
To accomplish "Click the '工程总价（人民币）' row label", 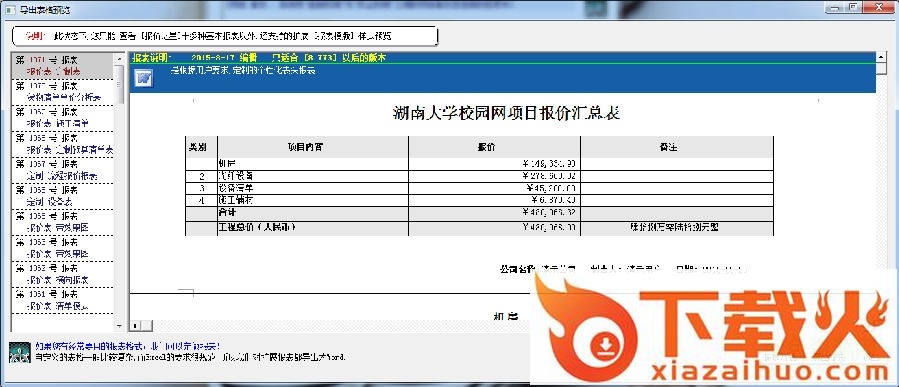I will coord(312,228).
